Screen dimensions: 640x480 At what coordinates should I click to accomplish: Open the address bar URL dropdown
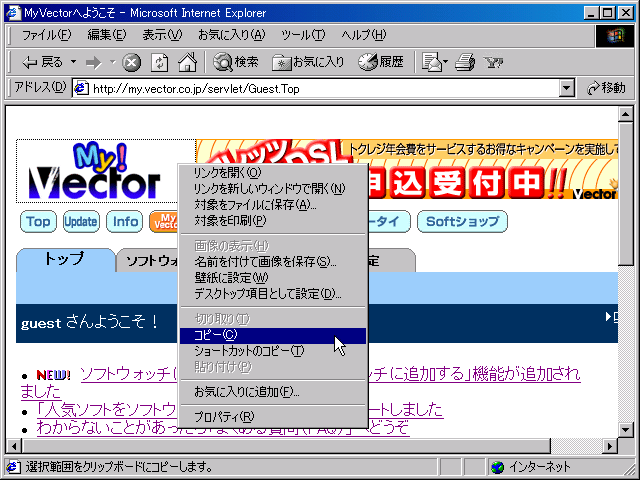[x=567, y=88]
